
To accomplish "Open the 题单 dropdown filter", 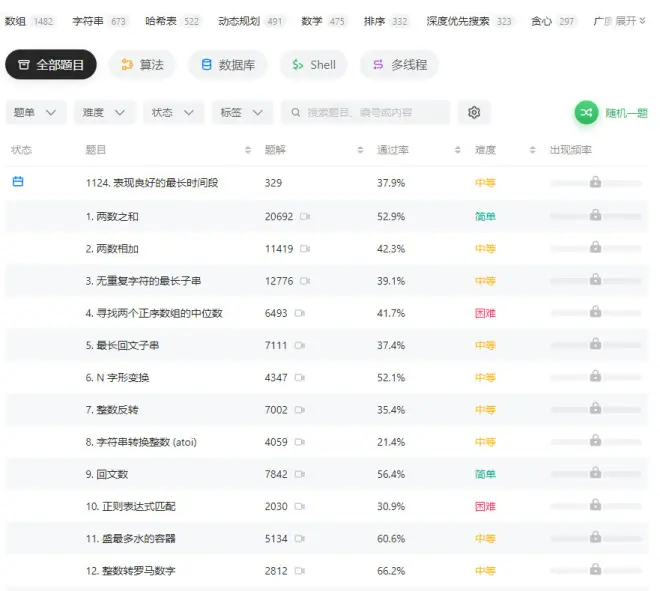I will pyautogui.click(x=37, y=113).
